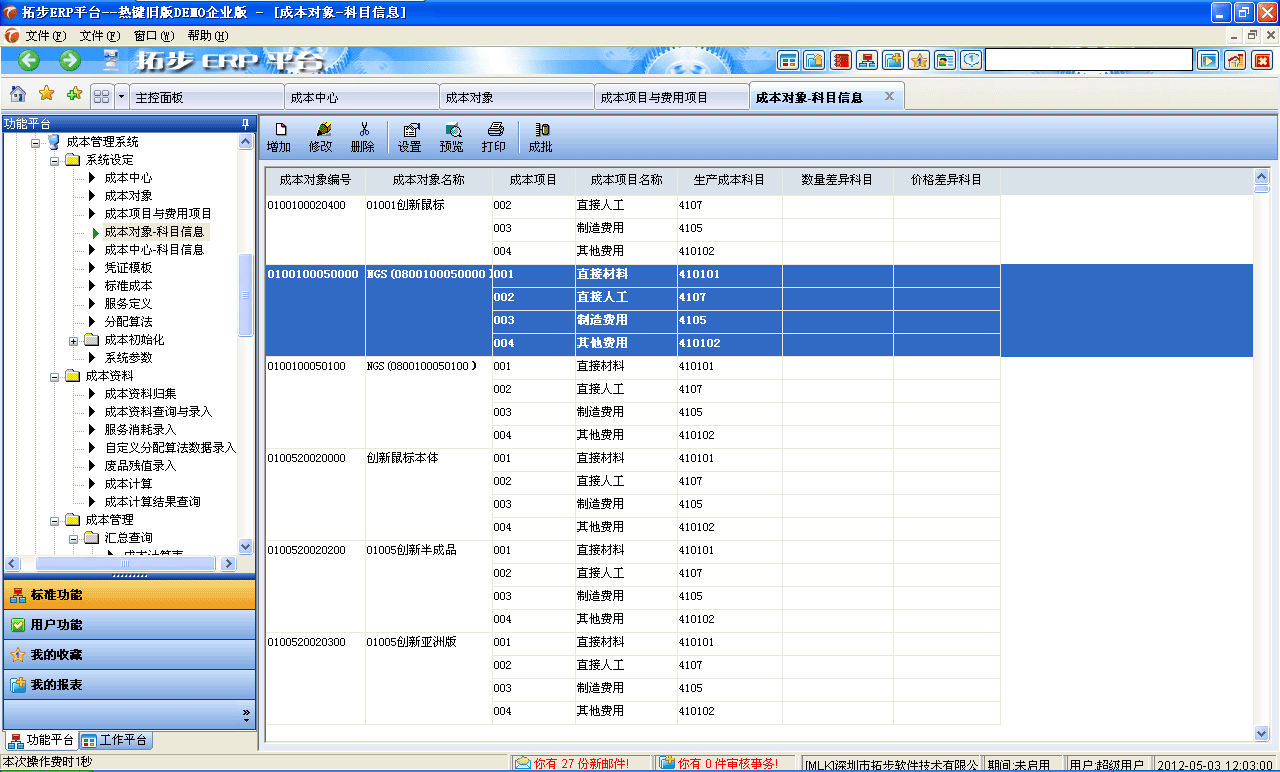The height and width of the screenshot is (772, 1280).
Task: Click the 增加 (Add) toolbar icon
Action: (280, 136)
